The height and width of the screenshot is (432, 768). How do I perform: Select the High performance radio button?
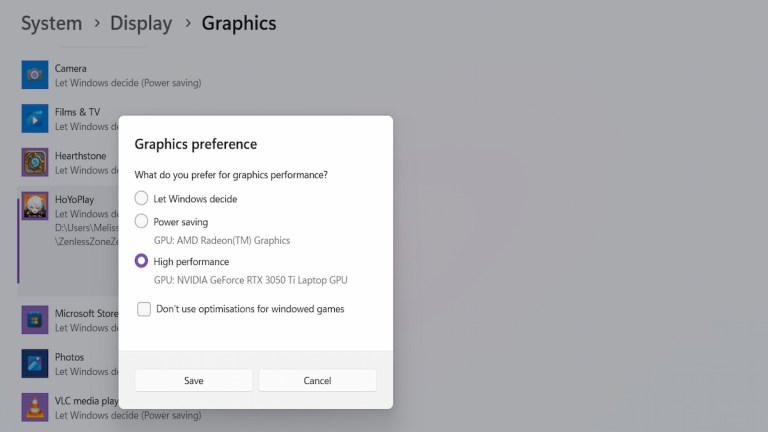(142, 261)
